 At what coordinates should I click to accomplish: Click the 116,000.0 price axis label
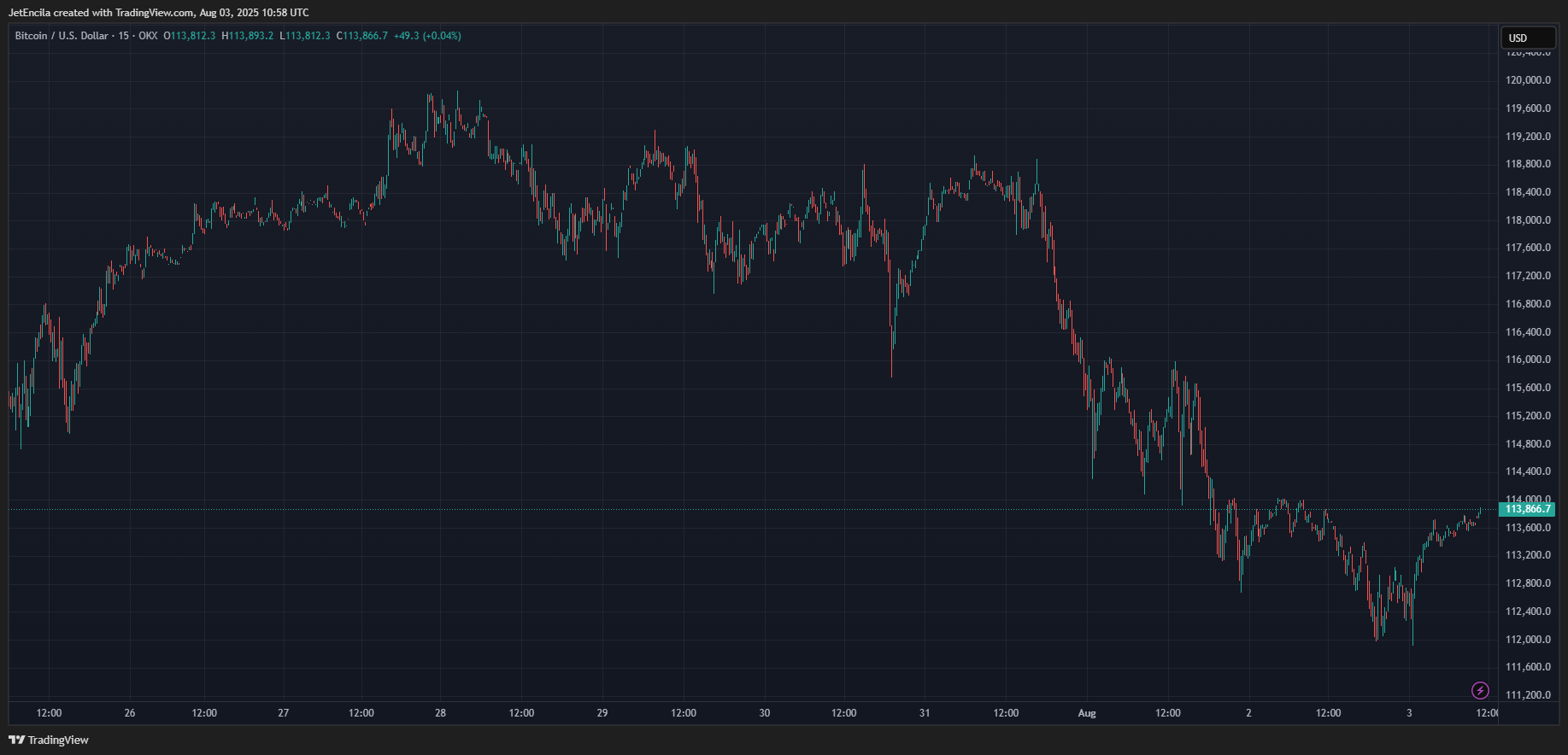(x=1528, y=360)
